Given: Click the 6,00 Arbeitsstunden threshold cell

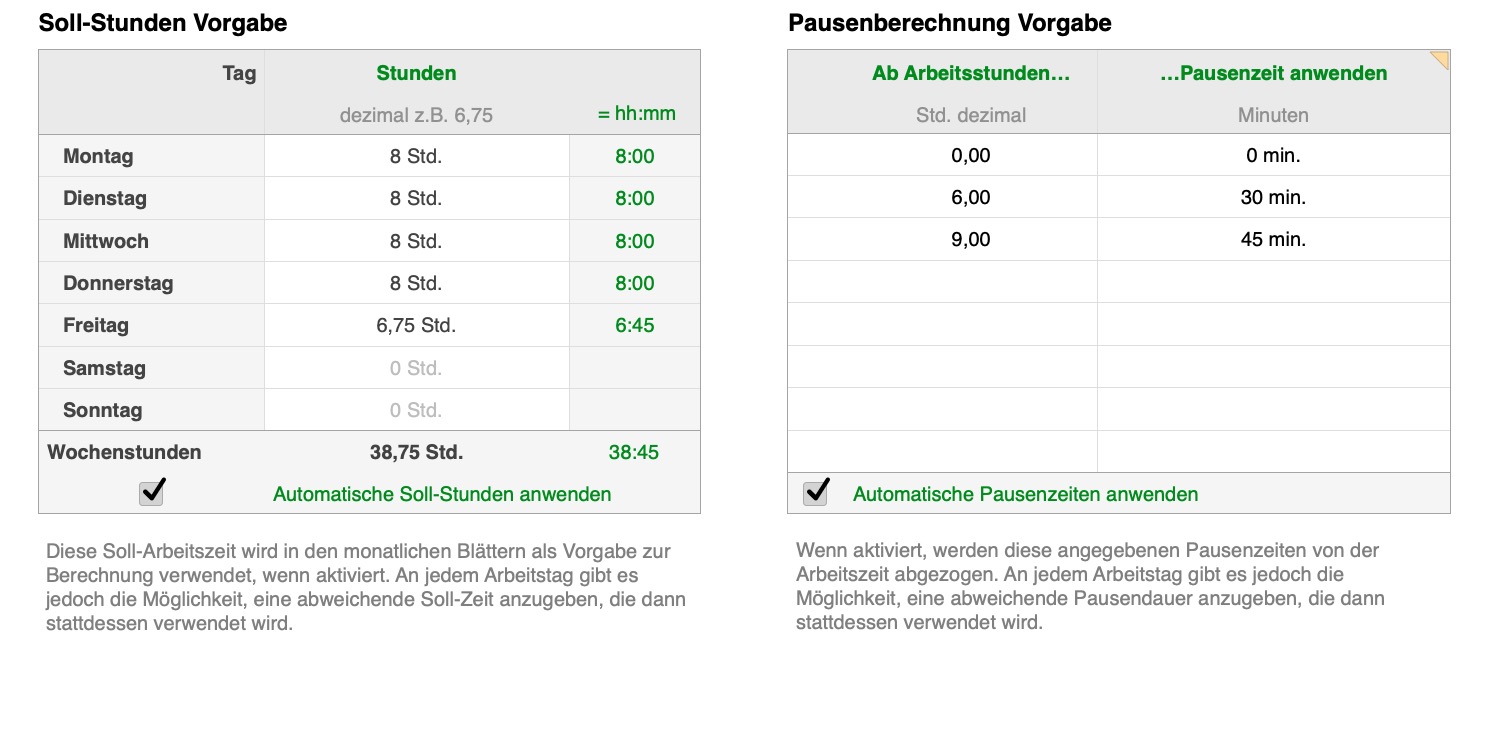Looking at the screenshot, I should tap(971, 198).
